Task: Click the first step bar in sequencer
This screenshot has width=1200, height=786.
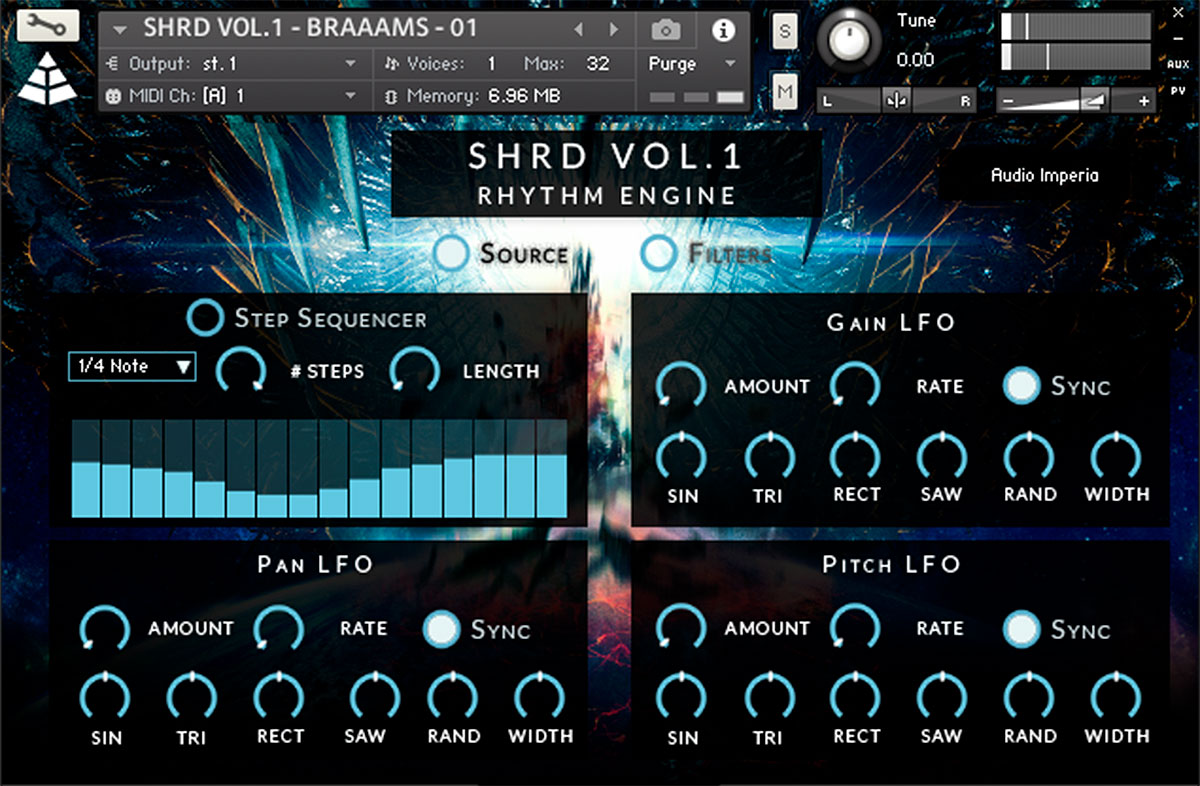Action: coord(86,468)
